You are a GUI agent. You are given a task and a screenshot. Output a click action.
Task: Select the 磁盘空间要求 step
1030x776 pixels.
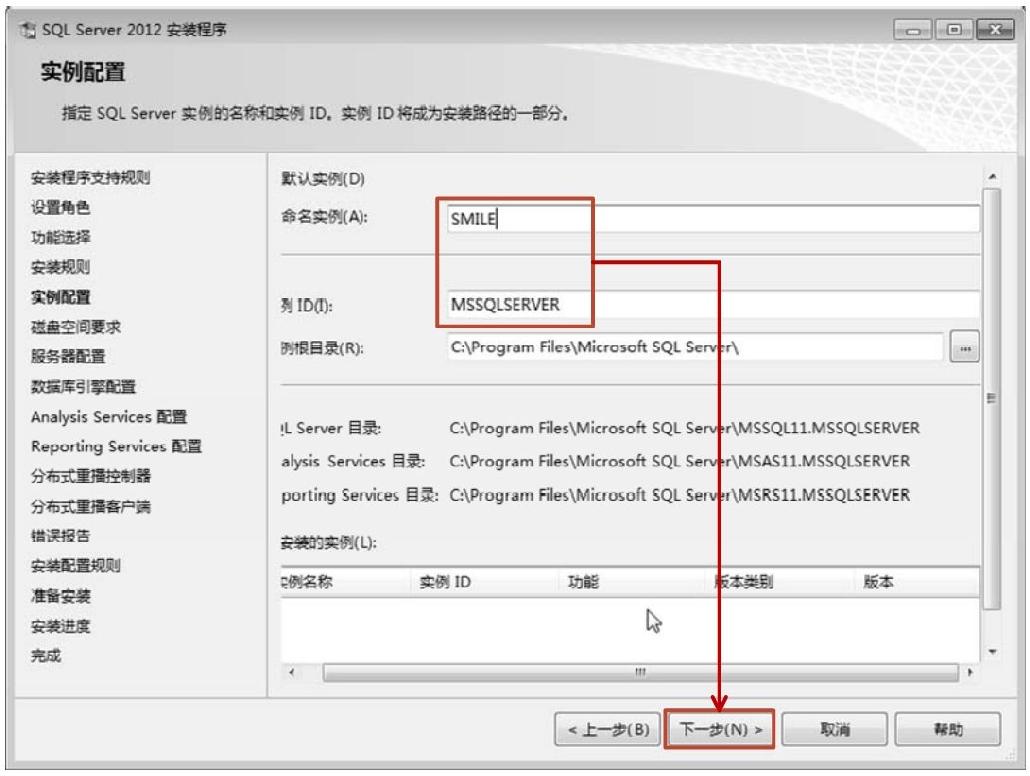[76, 327]
